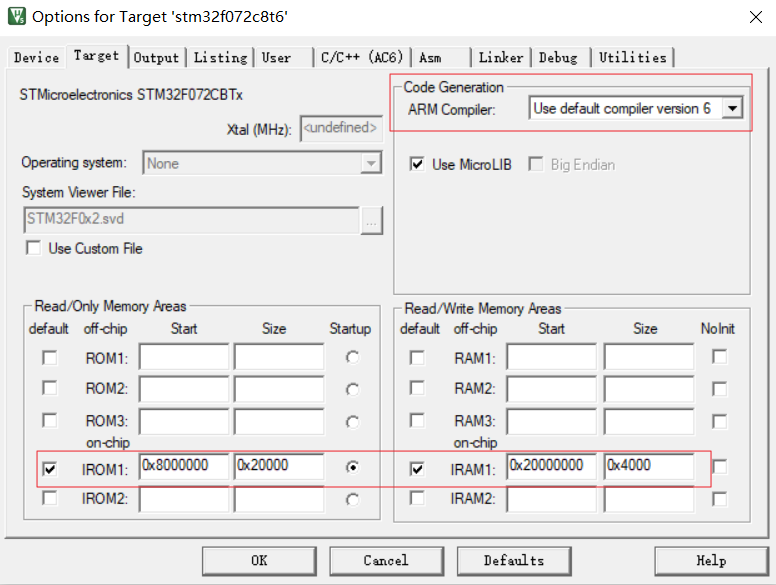The height and width of the screenshot is (585, 776).
Task: Enable the RAM2 default checkbox
Action: (417, 388)
